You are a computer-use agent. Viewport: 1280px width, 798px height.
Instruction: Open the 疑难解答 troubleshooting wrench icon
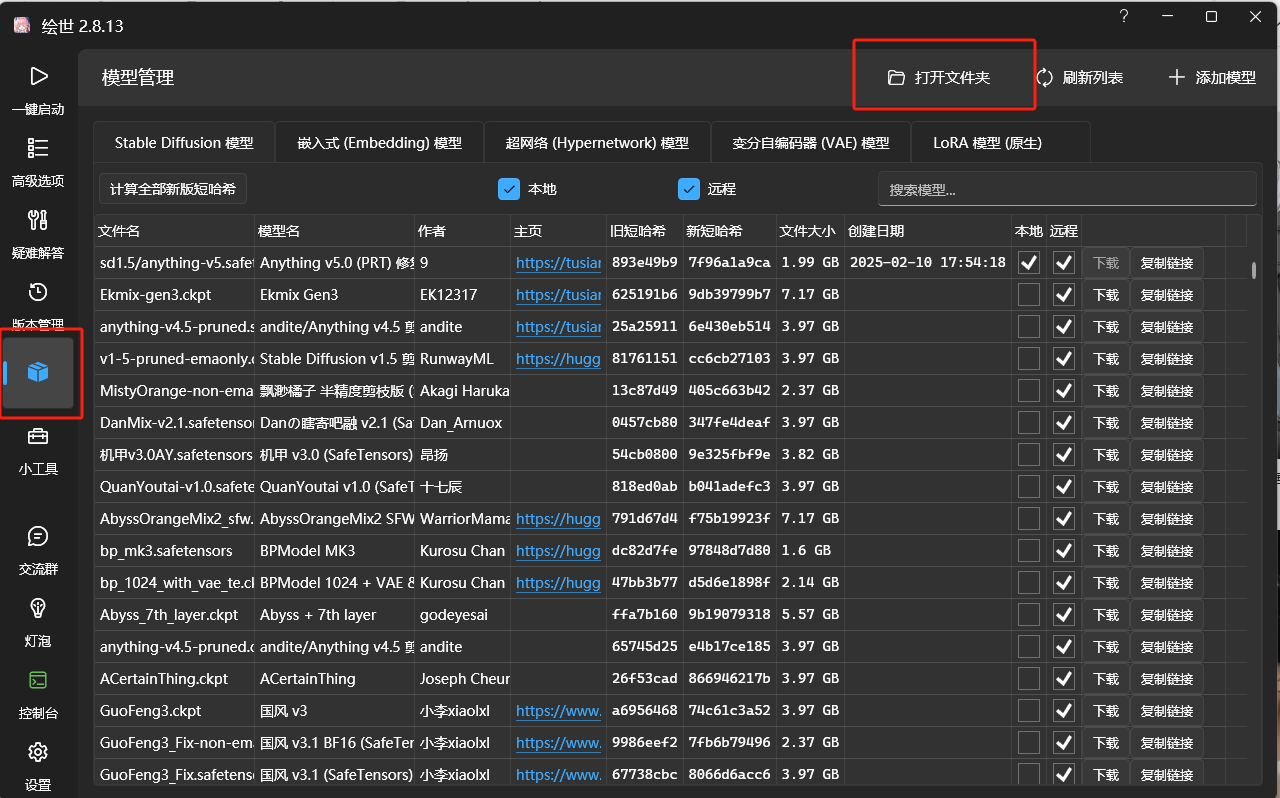[x=38, y=220]
